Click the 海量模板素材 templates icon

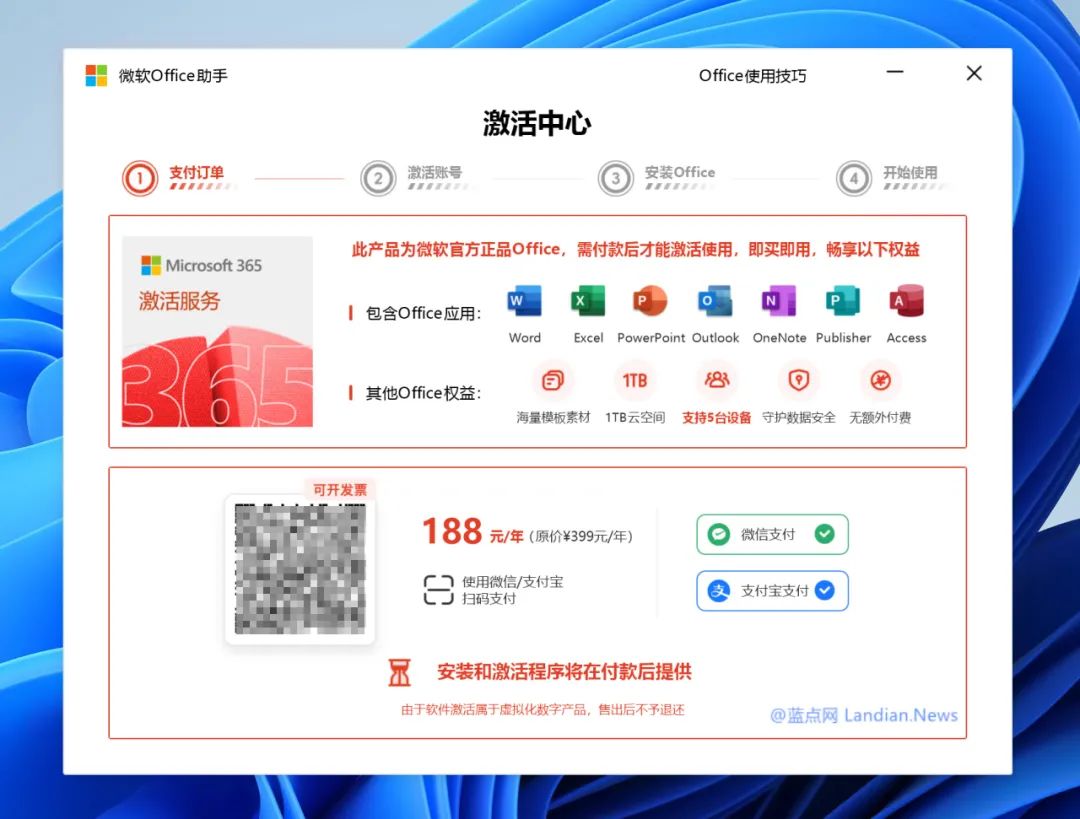click(553, 380)
